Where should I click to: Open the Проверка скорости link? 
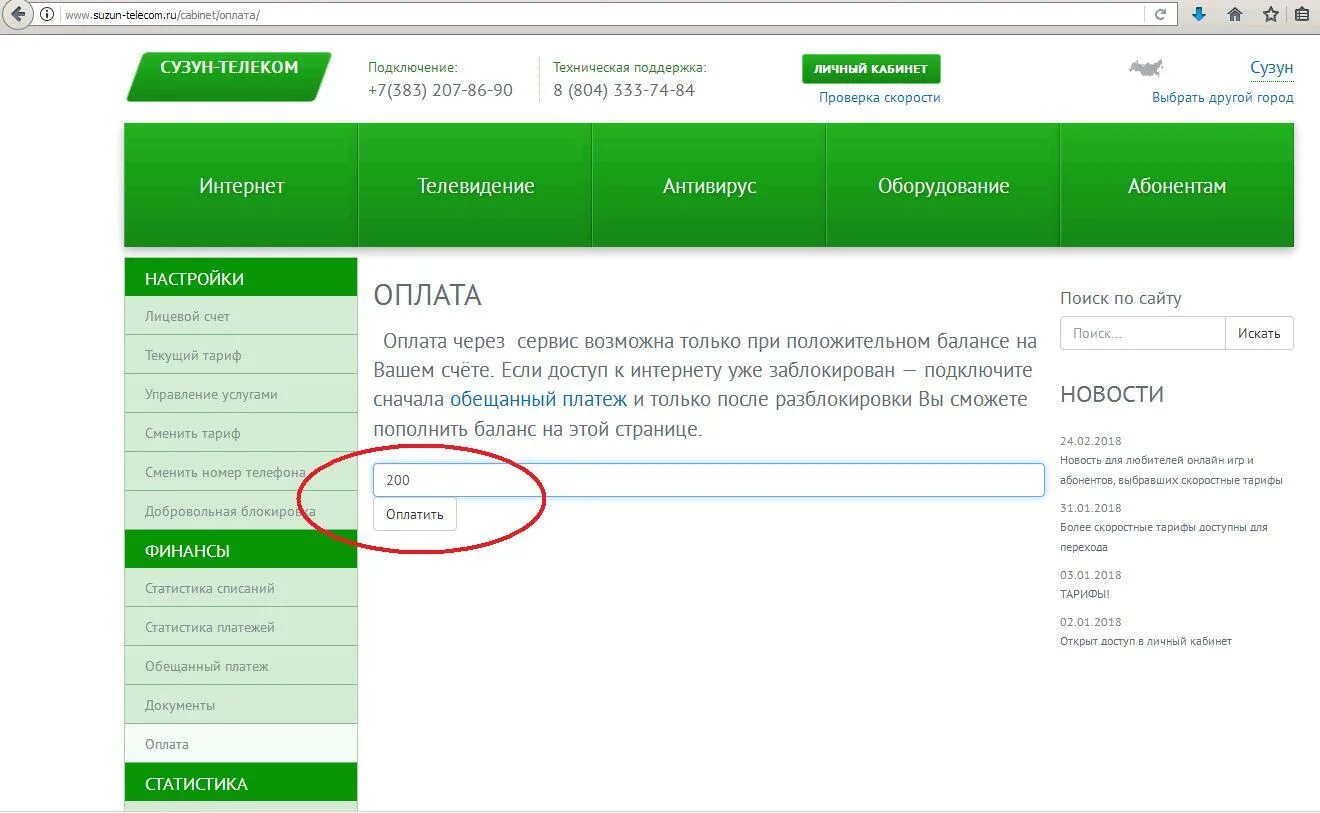(x=880, y=97)
